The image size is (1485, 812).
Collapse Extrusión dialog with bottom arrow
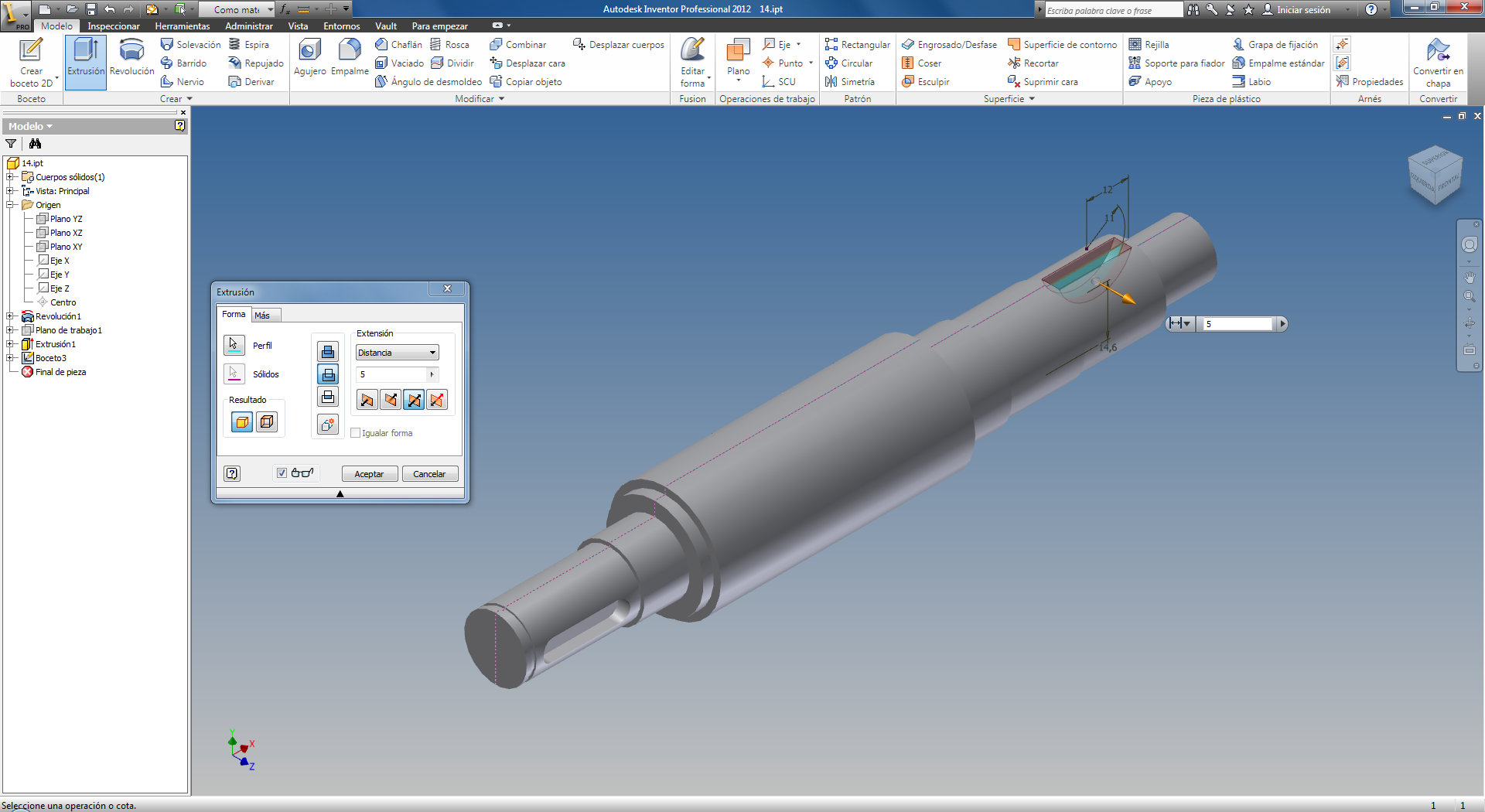340,493
